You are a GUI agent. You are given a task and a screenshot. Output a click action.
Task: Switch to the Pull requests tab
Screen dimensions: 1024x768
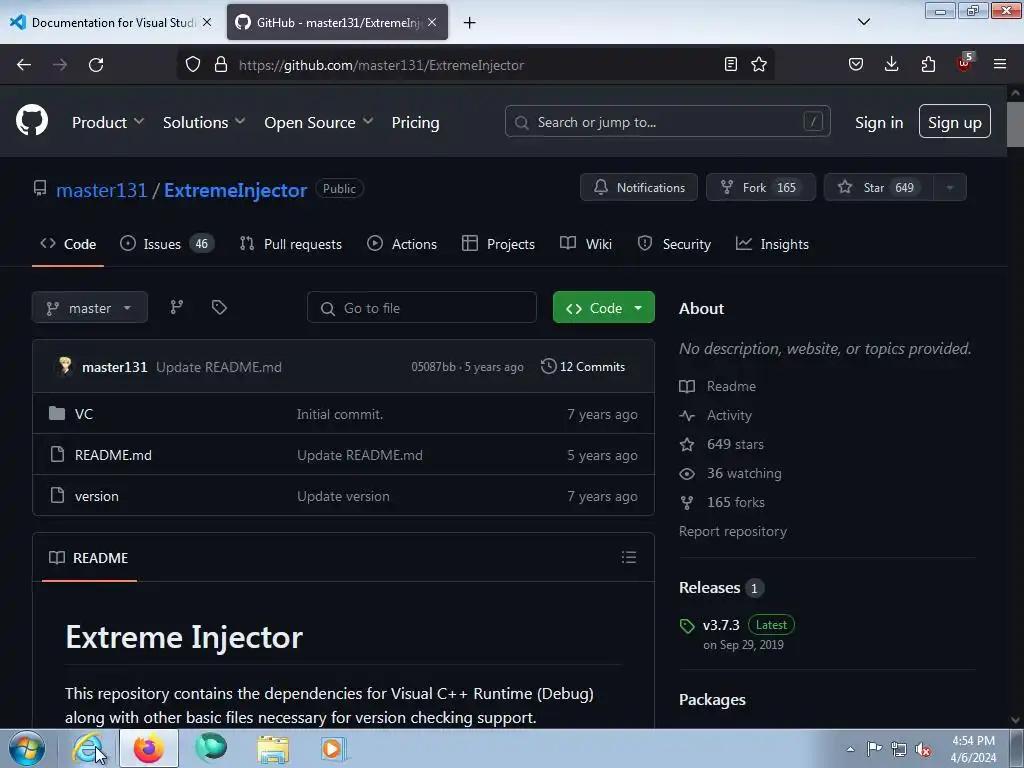click(x=291, y=244)
